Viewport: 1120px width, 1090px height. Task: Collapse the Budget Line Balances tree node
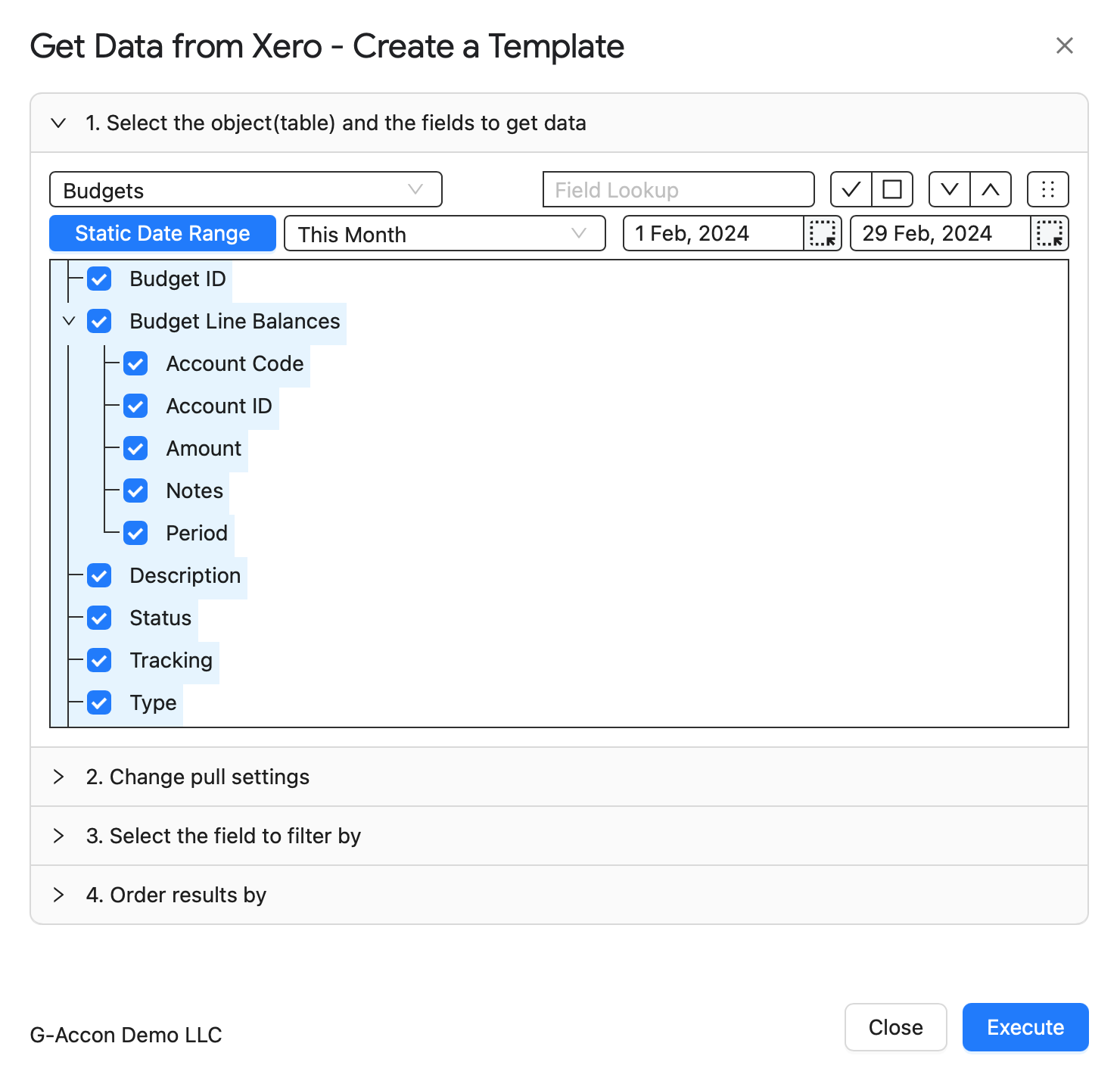coord(69,321)
